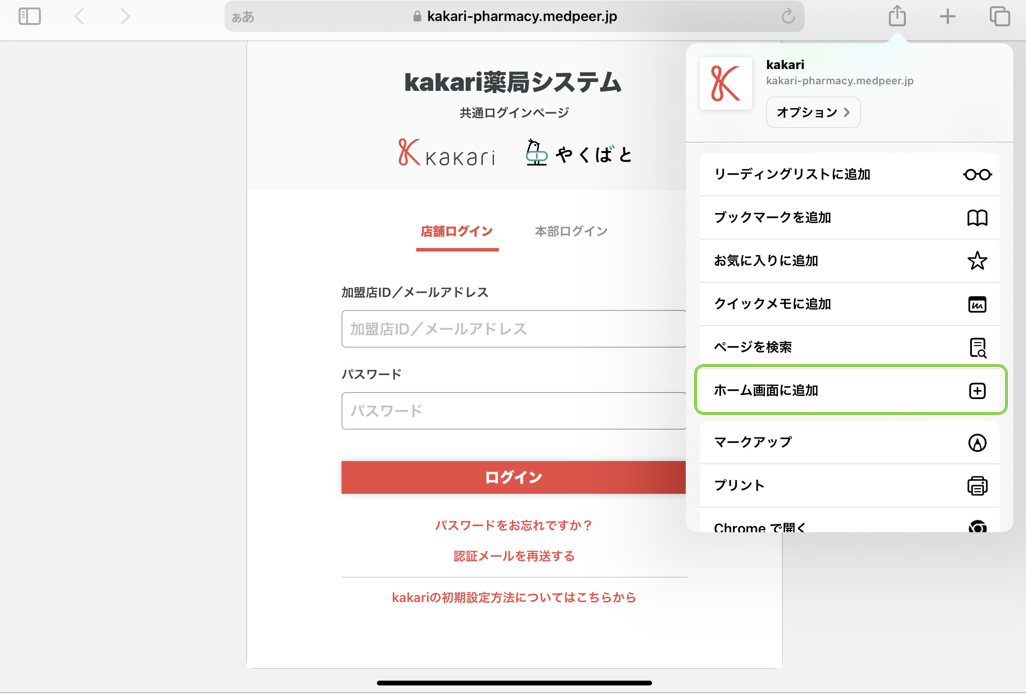This screenshot has height=694, width=1026.
Task: Click the plus-square Add to Home icon
Action: coord(977,390)
